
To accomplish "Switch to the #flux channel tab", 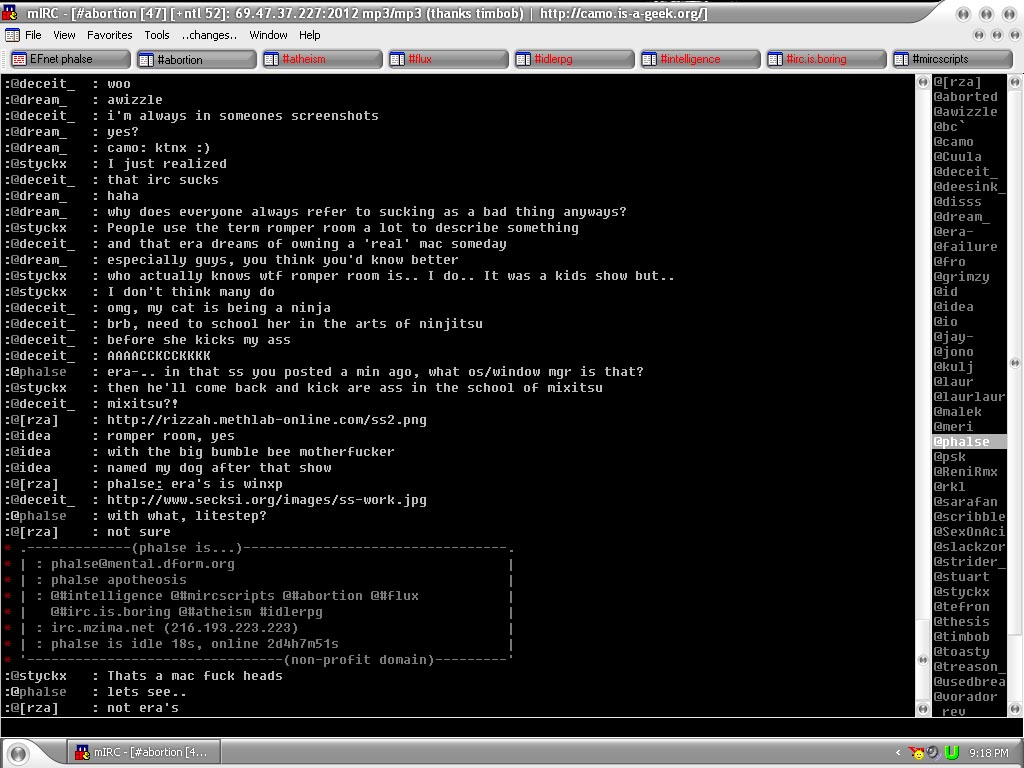I will [448, 59].
